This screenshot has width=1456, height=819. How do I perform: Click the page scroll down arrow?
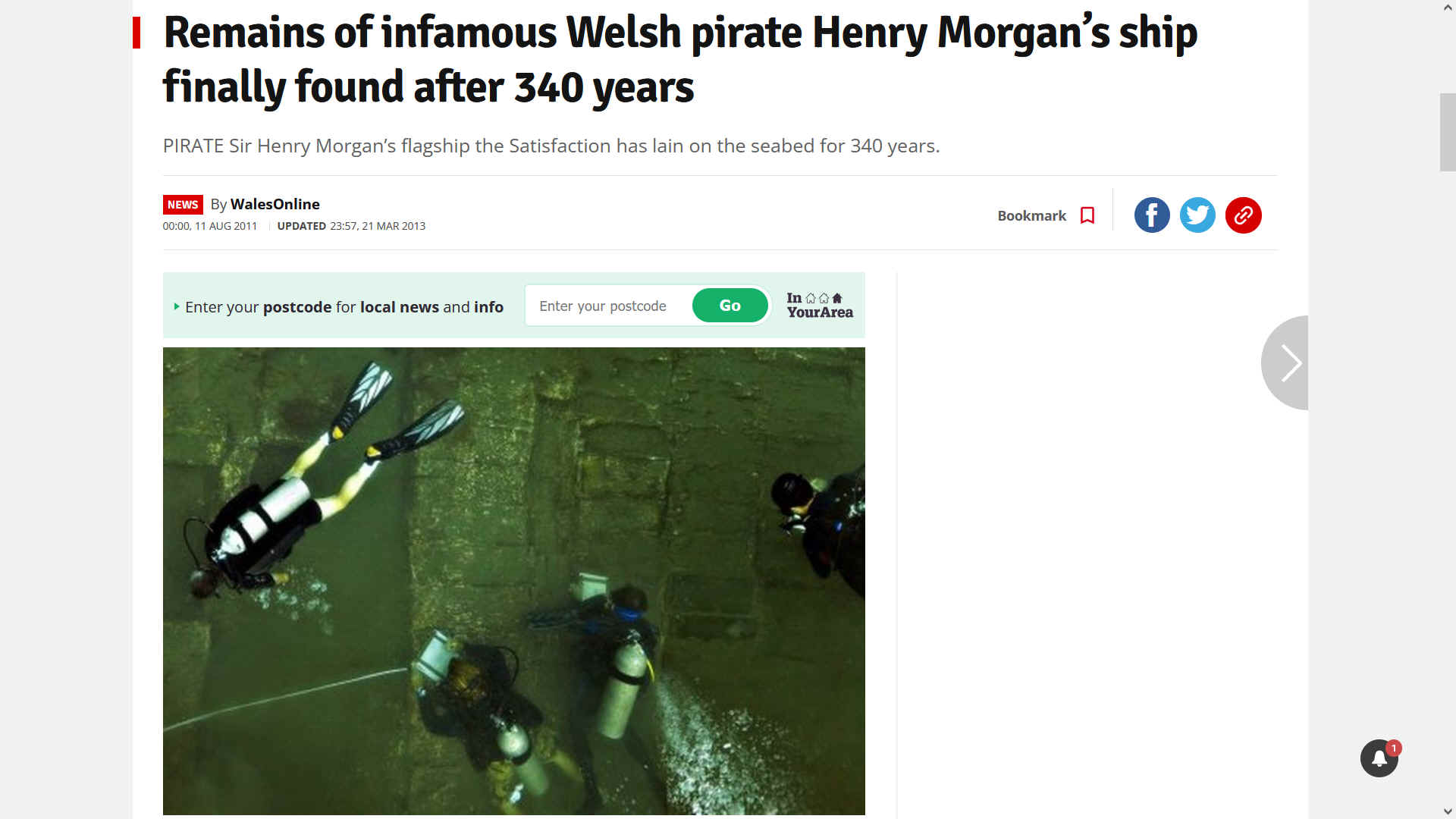1448,812
